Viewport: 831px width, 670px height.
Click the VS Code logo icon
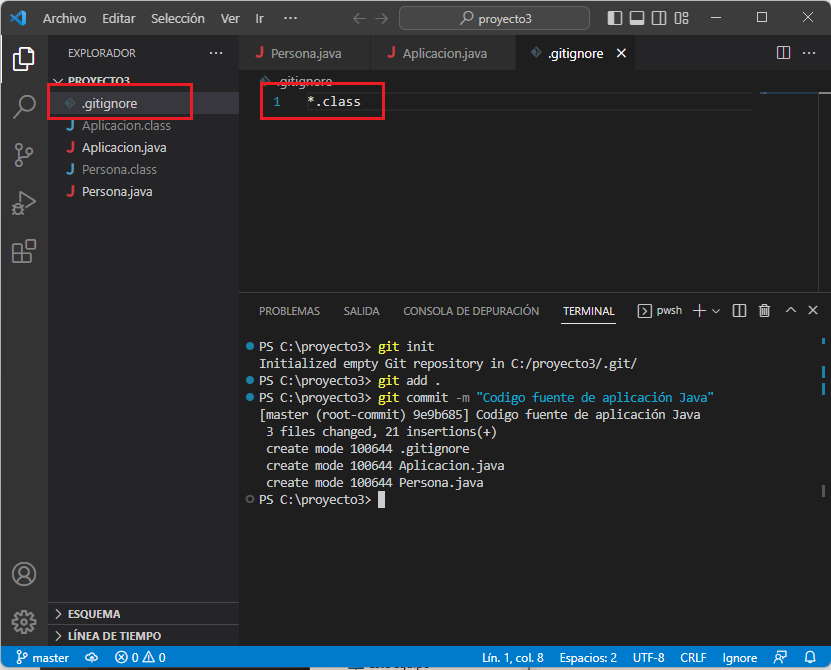(x=19, y=18)
